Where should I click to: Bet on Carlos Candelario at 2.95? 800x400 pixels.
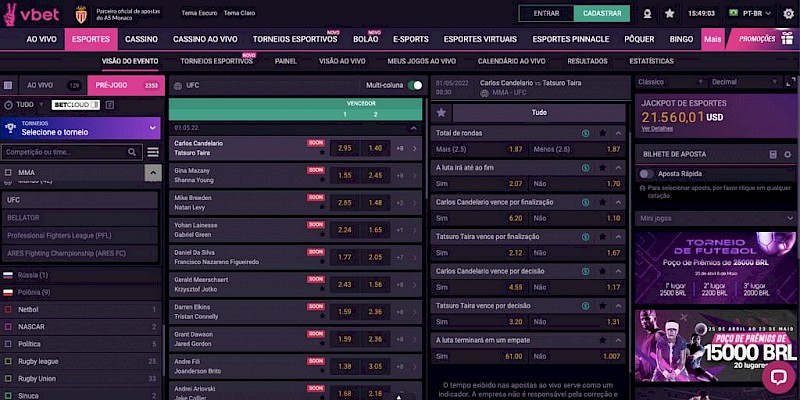click(x=345, y=148)
